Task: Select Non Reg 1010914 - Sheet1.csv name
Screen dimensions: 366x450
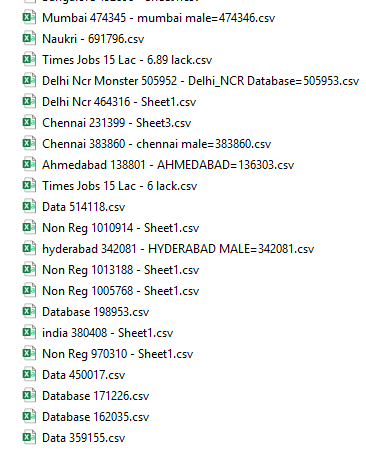Action: tap(121, 228)
